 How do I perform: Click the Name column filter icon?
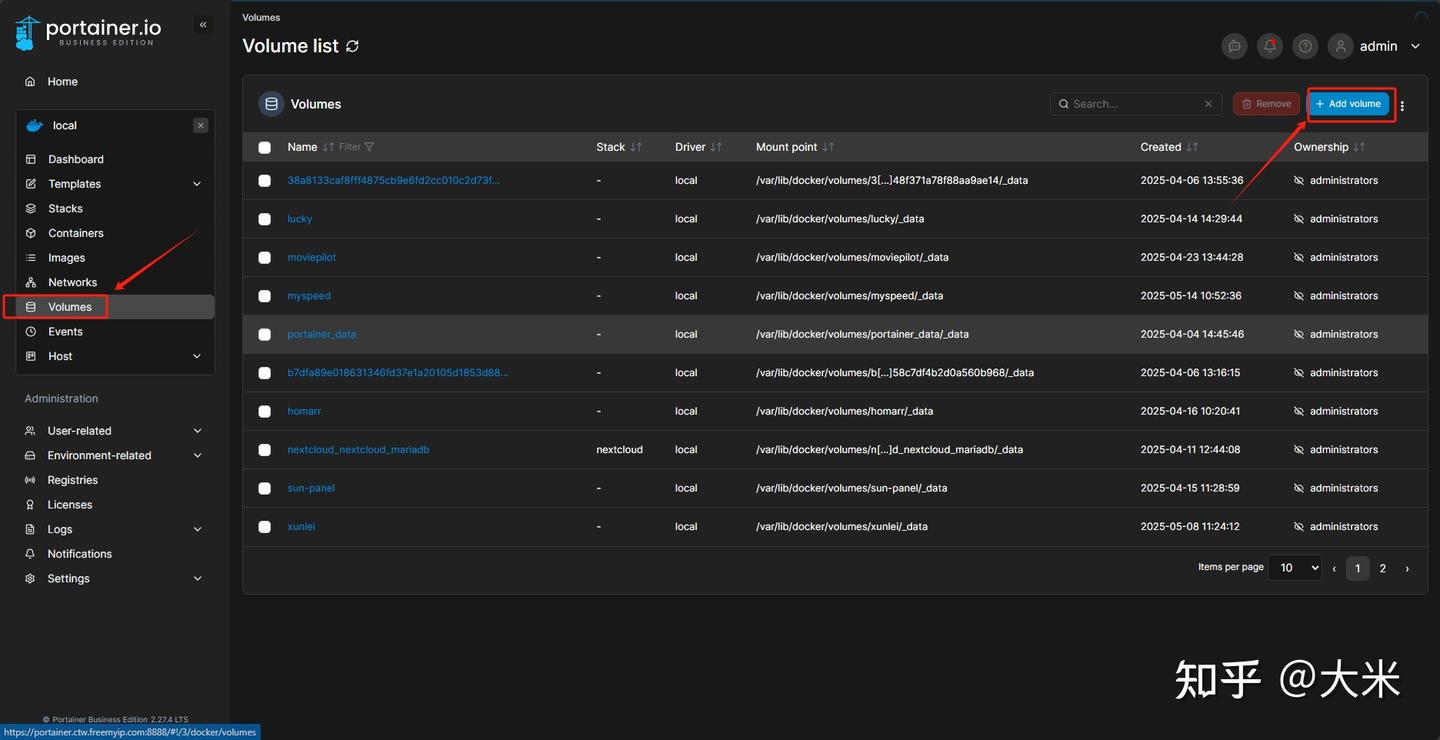(369, 147)
